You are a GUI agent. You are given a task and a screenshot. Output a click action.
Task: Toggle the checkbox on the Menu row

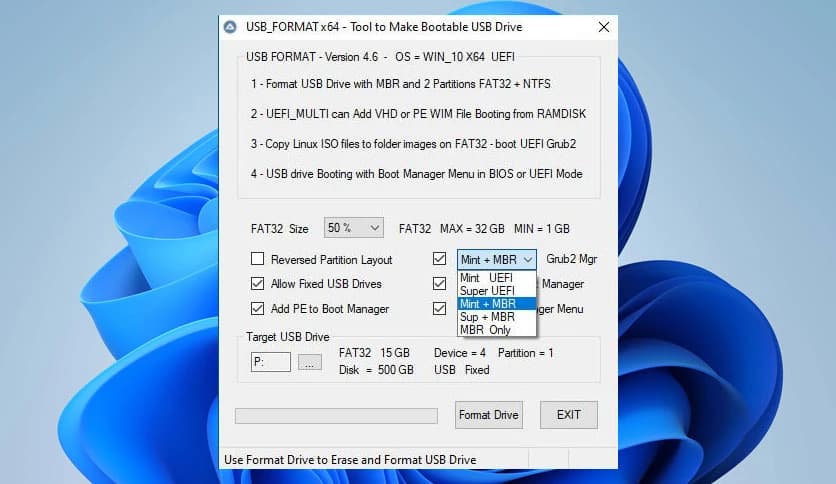[x=439, y=309]
